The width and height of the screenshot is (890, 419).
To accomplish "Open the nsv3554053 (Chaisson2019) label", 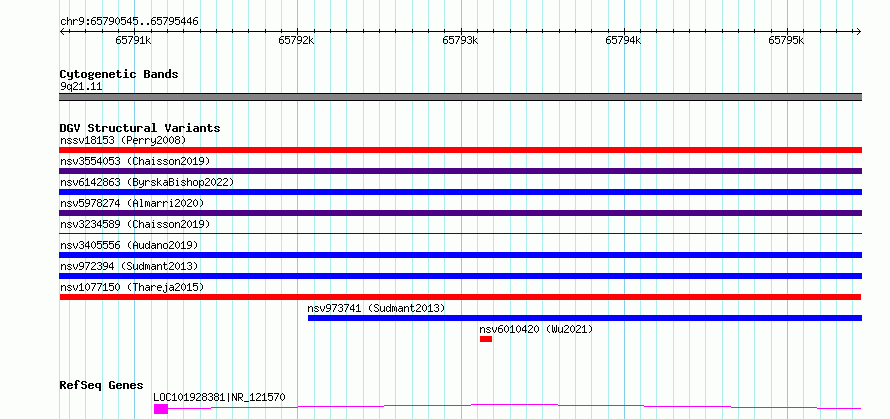I will [x=135, y=161].
